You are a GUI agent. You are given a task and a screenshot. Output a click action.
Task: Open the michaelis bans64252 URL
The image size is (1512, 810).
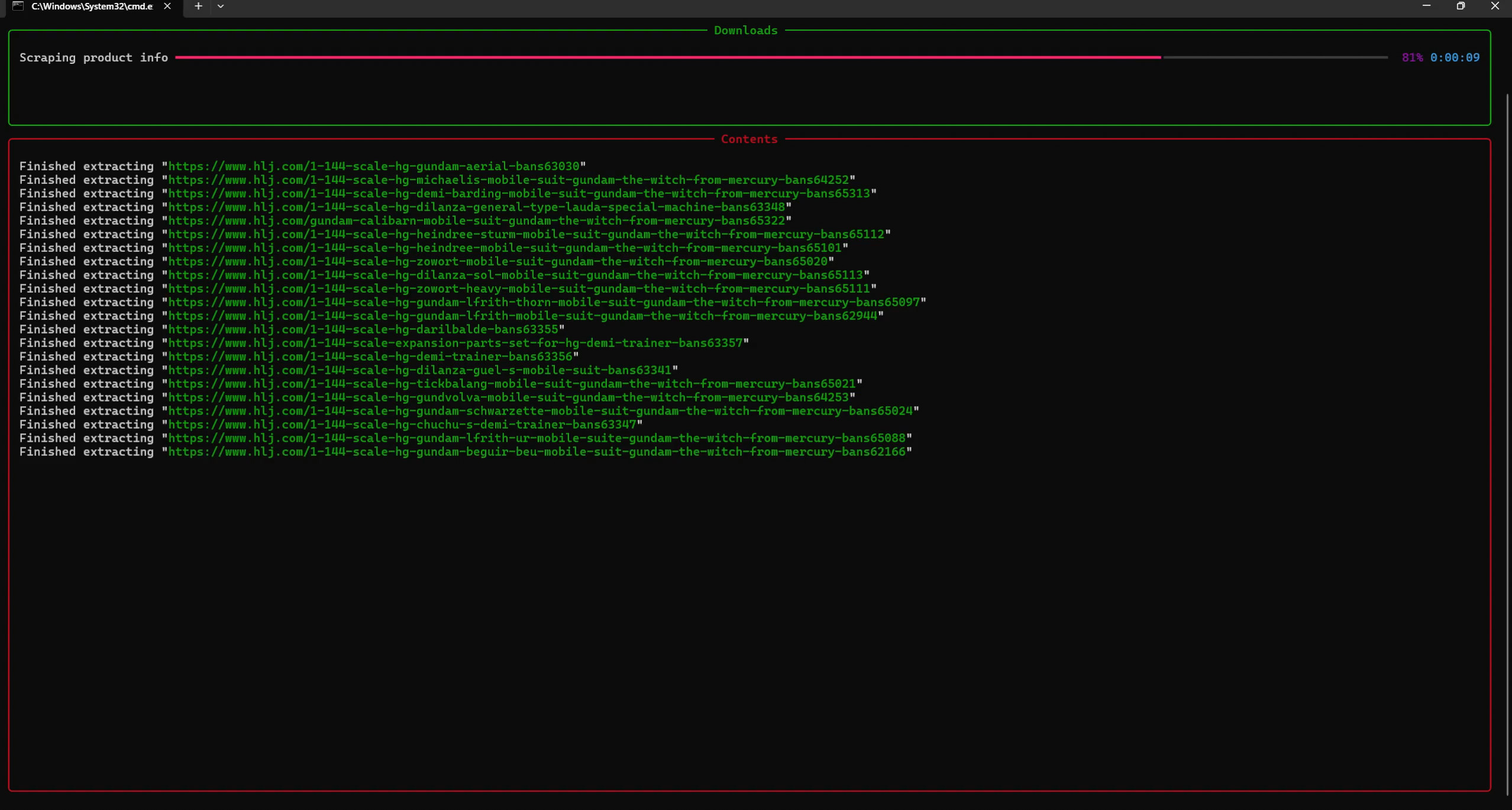pos(509,180)
